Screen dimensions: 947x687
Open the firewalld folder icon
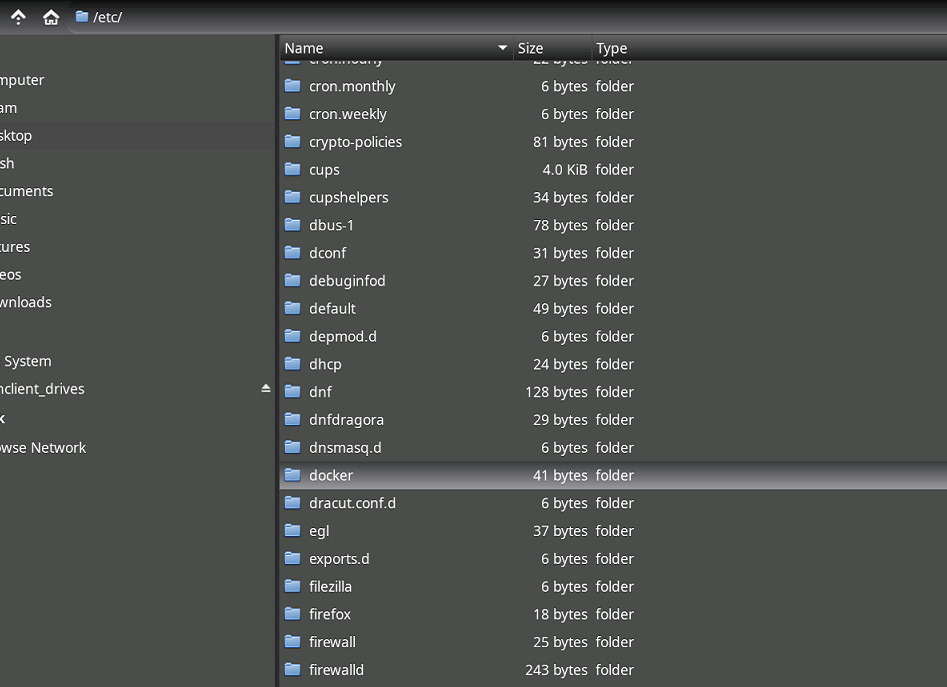click(x=290, y=670)
